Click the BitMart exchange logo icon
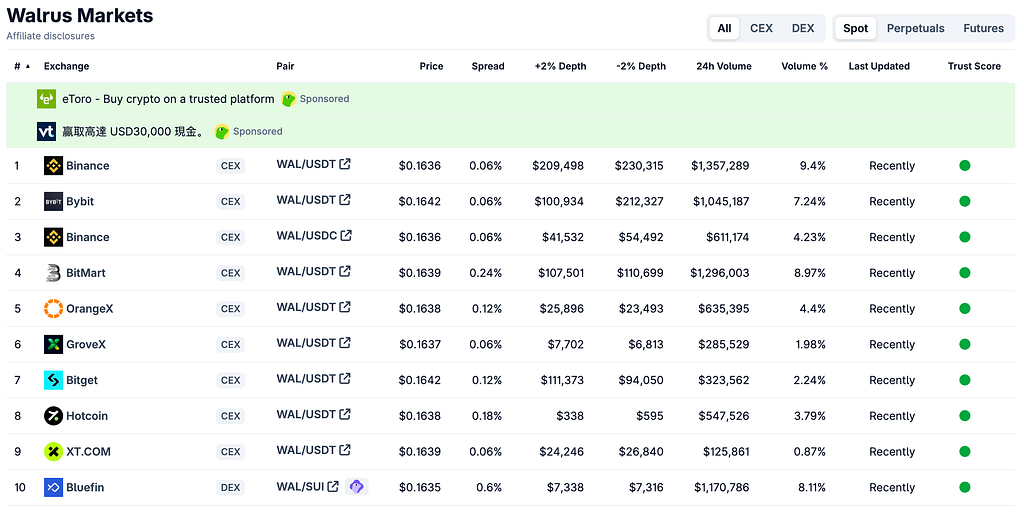This screenshot has height=514, width=1024. point(53,273)
